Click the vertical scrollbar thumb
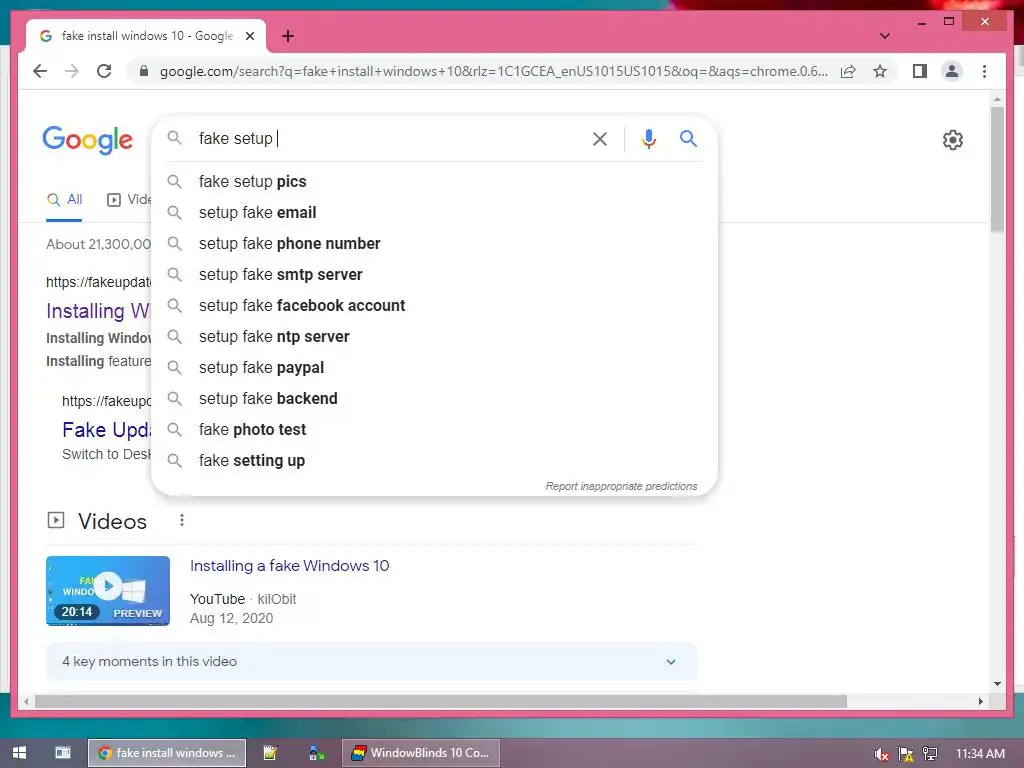This screenshot has width=1024, height=768. coord(997,168)
